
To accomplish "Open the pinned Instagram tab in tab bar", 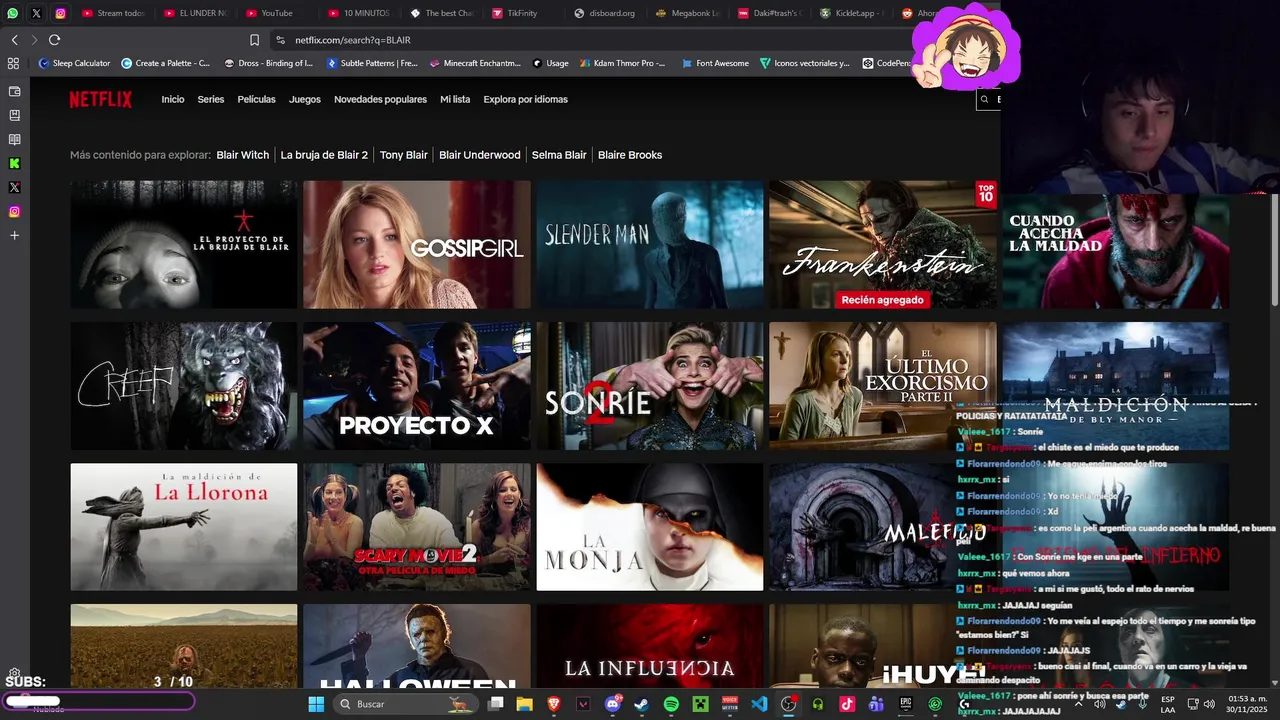I will coord(60,13).
